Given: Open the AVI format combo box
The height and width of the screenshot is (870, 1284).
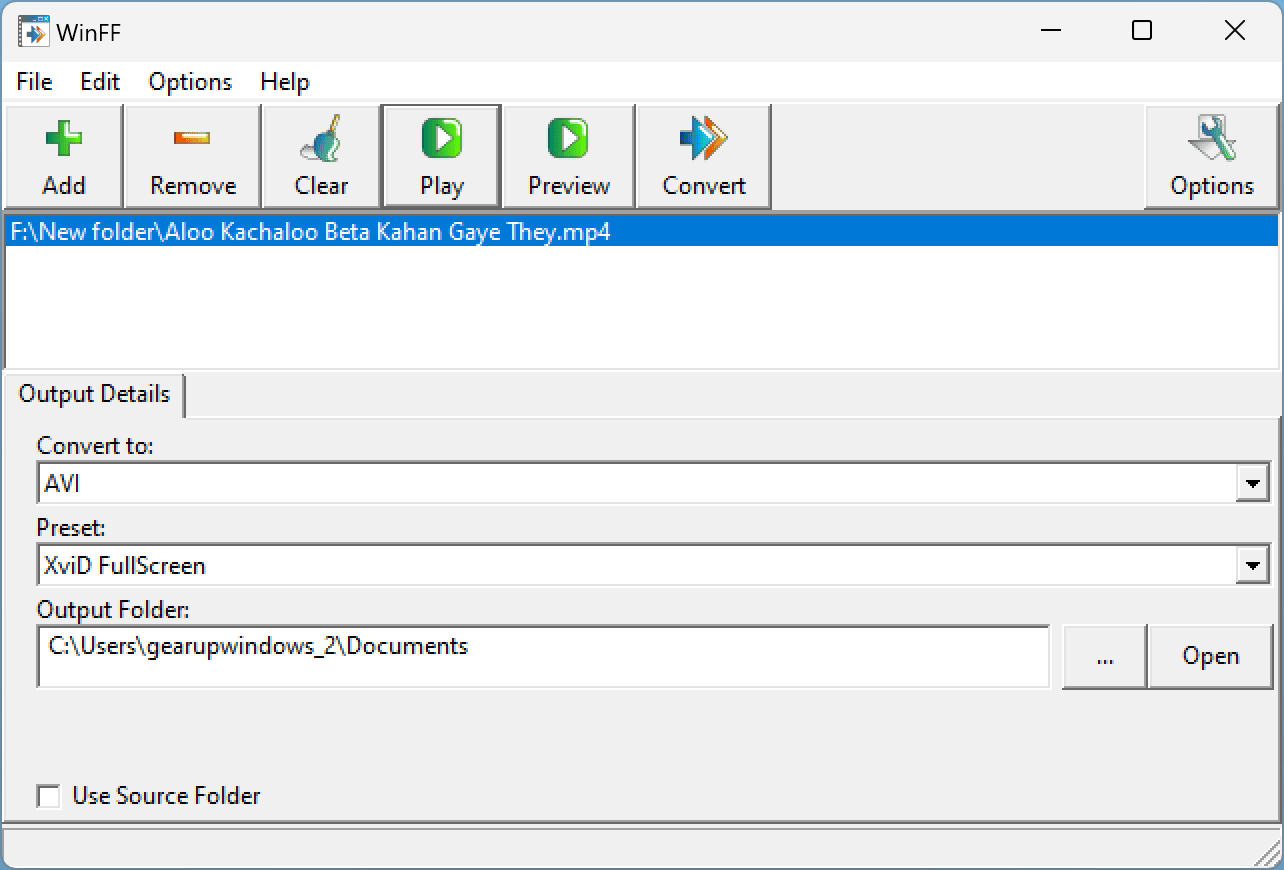Looking at the screenshot, I should click(x=654, y=485).
